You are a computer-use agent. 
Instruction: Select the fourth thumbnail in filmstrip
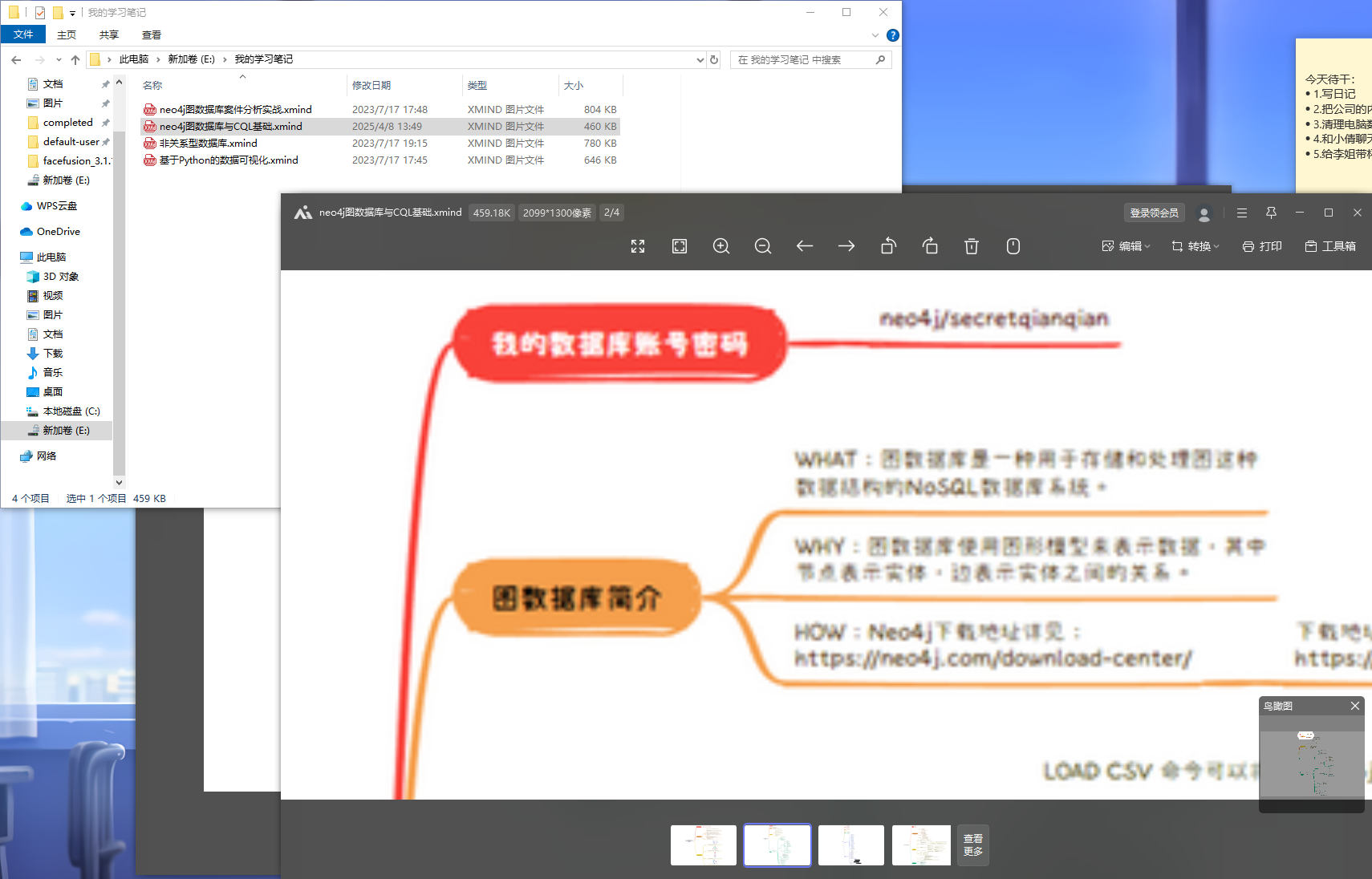[921, 845]
